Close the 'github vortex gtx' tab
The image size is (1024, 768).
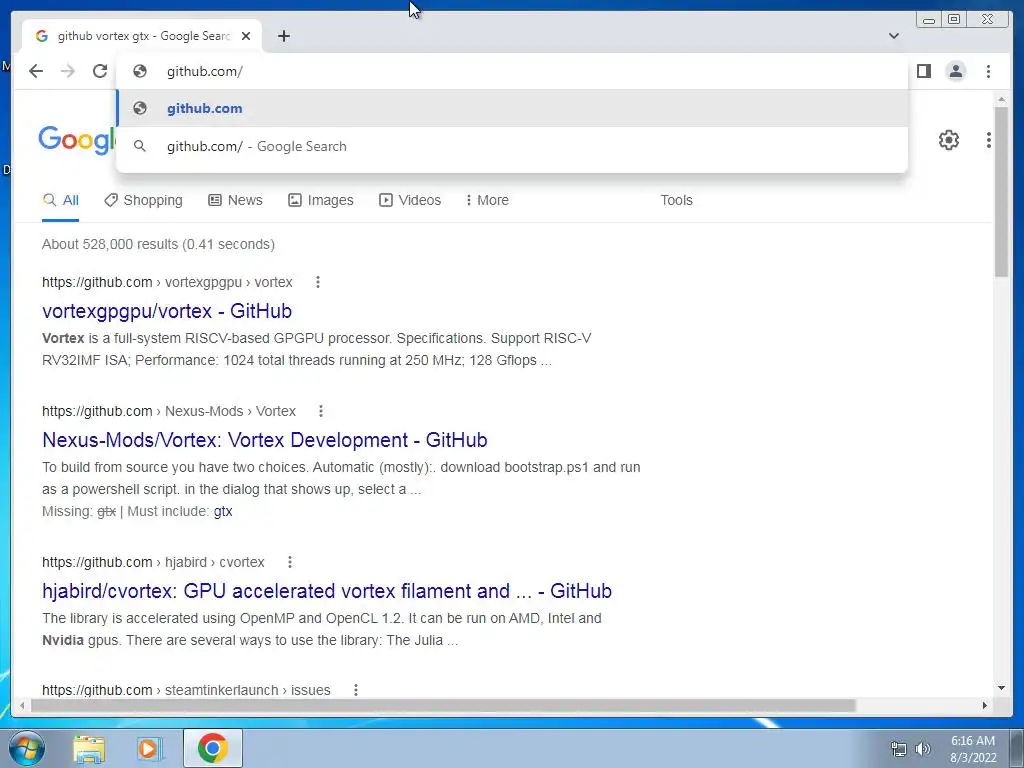point(246,36)
